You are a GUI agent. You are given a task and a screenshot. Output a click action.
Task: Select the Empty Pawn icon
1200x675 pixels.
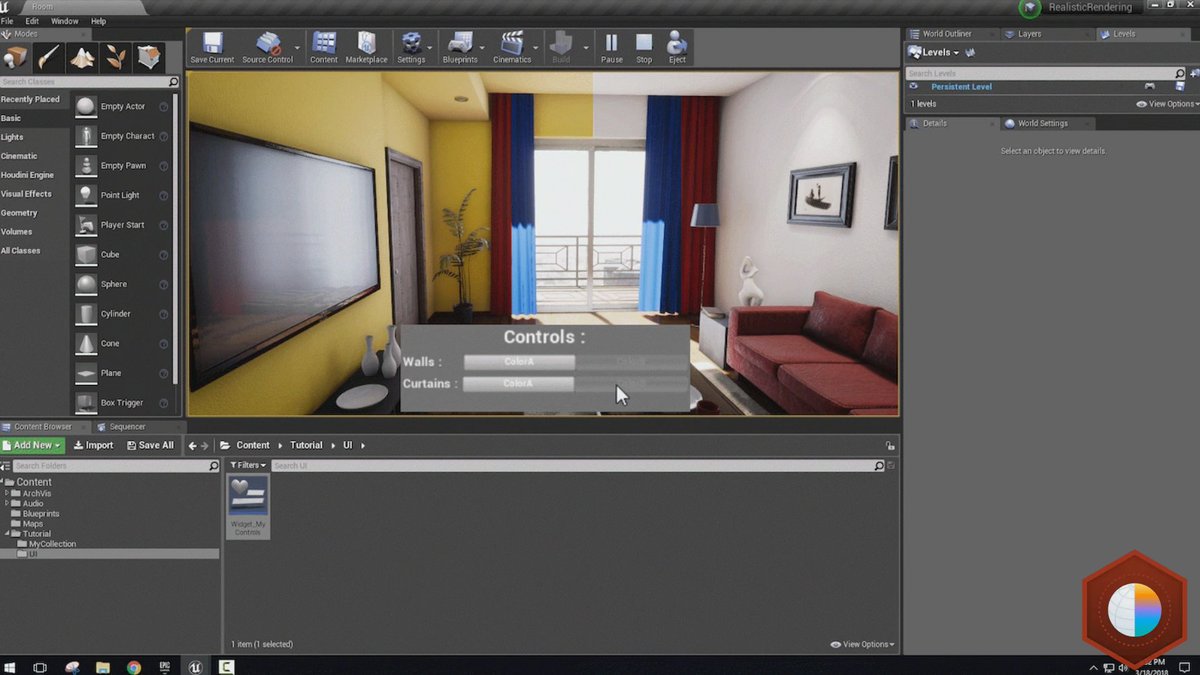pos(86,166)
